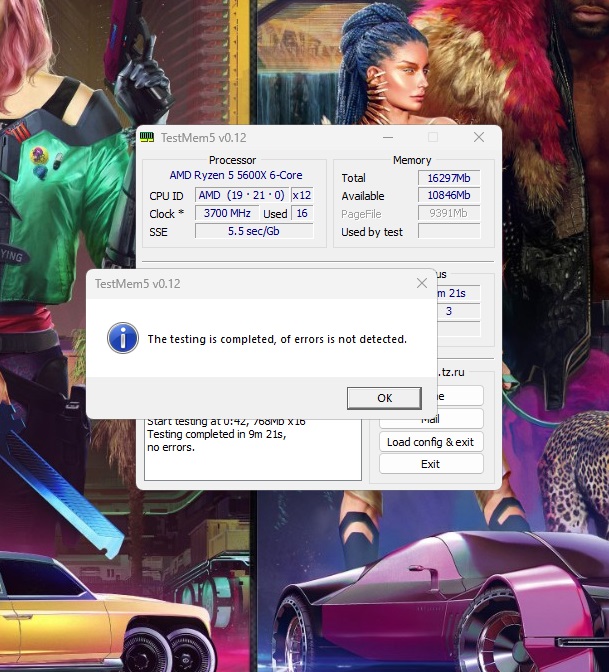Click the CPU ID AMD (19 · 21 · 0) field
Screen dimensions: 609x672
pyautogui.click(x=242, y=195)
